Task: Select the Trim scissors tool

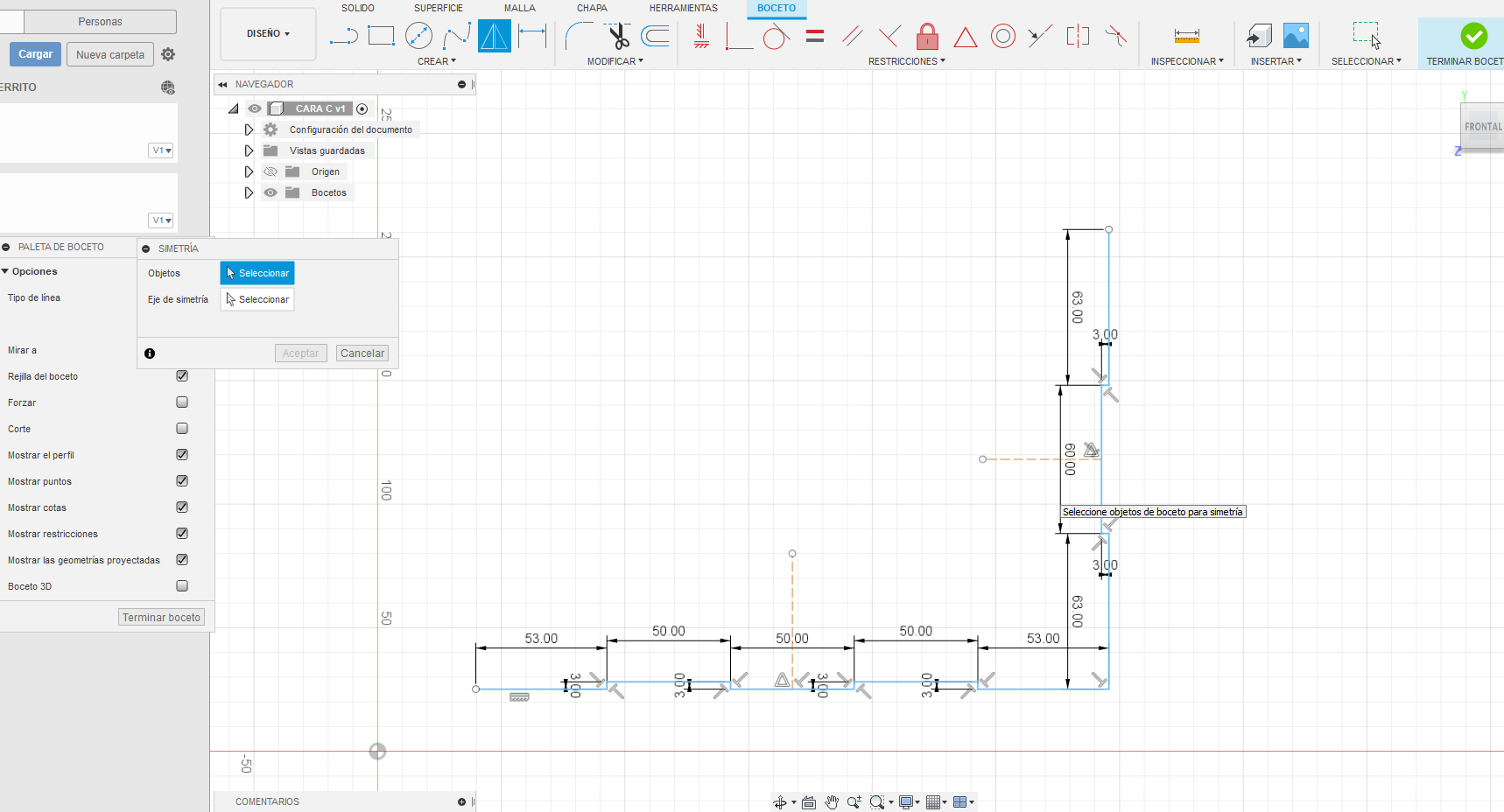Action: 618,36
